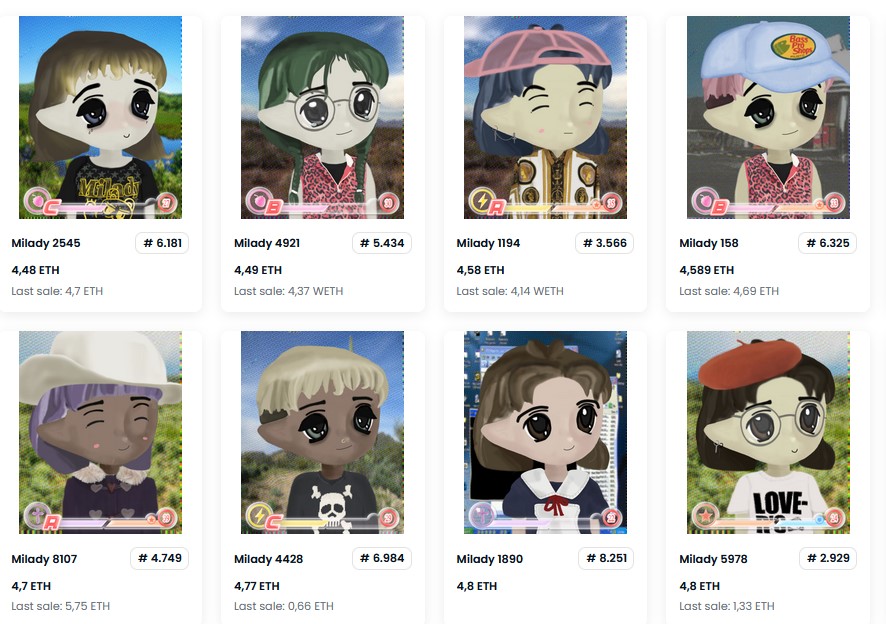Open the Milady 1890 artwork thumbnail

[545, 432]
